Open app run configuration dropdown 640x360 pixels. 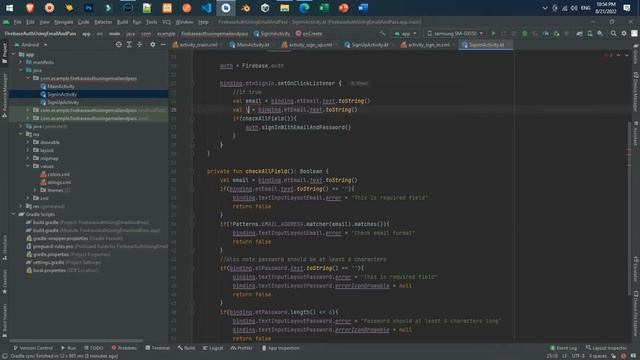pyautogui.click(x=405, y=33)
